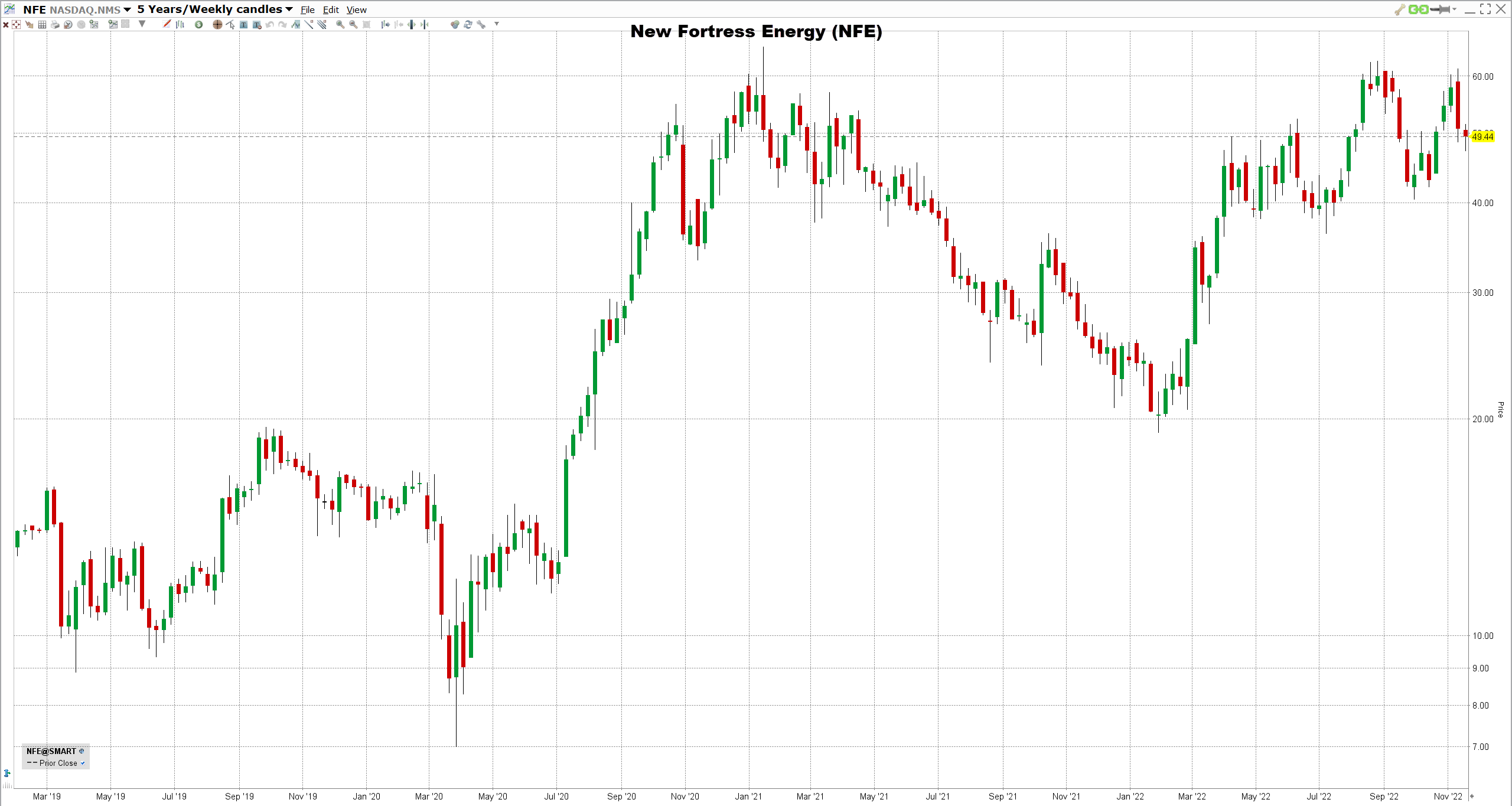Click the NFE@SMART legend label
The height and width of the screenshot is (806, 1512).
tap(51, 751)
